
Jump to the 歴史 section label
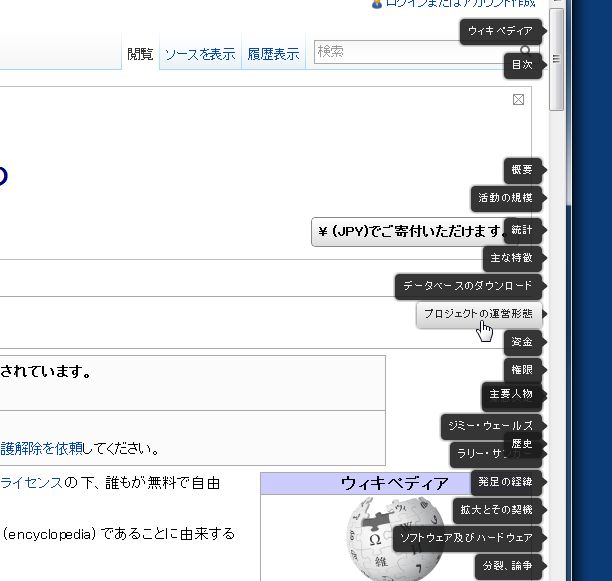pos(522,444)
